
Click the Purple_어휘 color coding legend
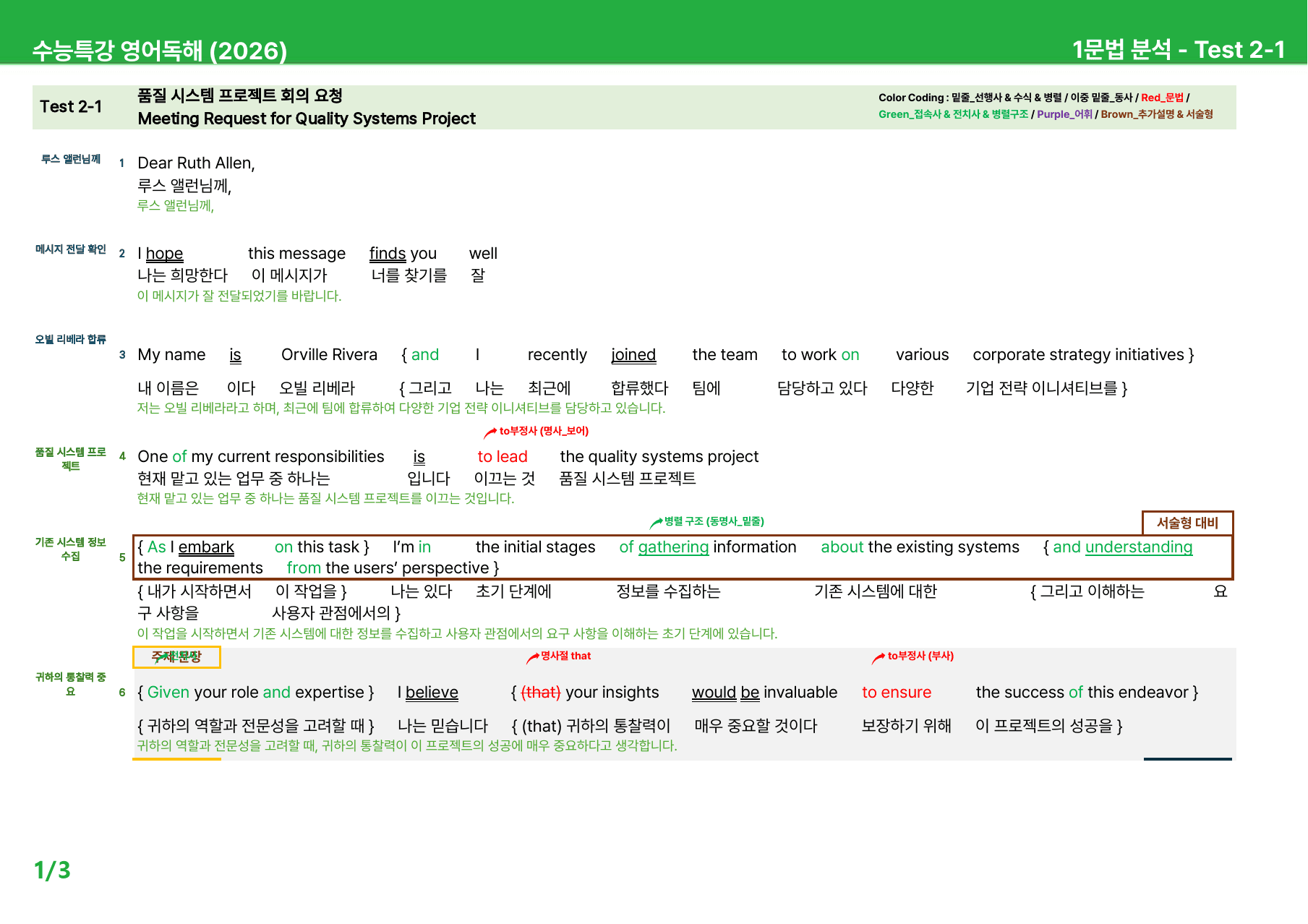click(x=1064, y=114)
